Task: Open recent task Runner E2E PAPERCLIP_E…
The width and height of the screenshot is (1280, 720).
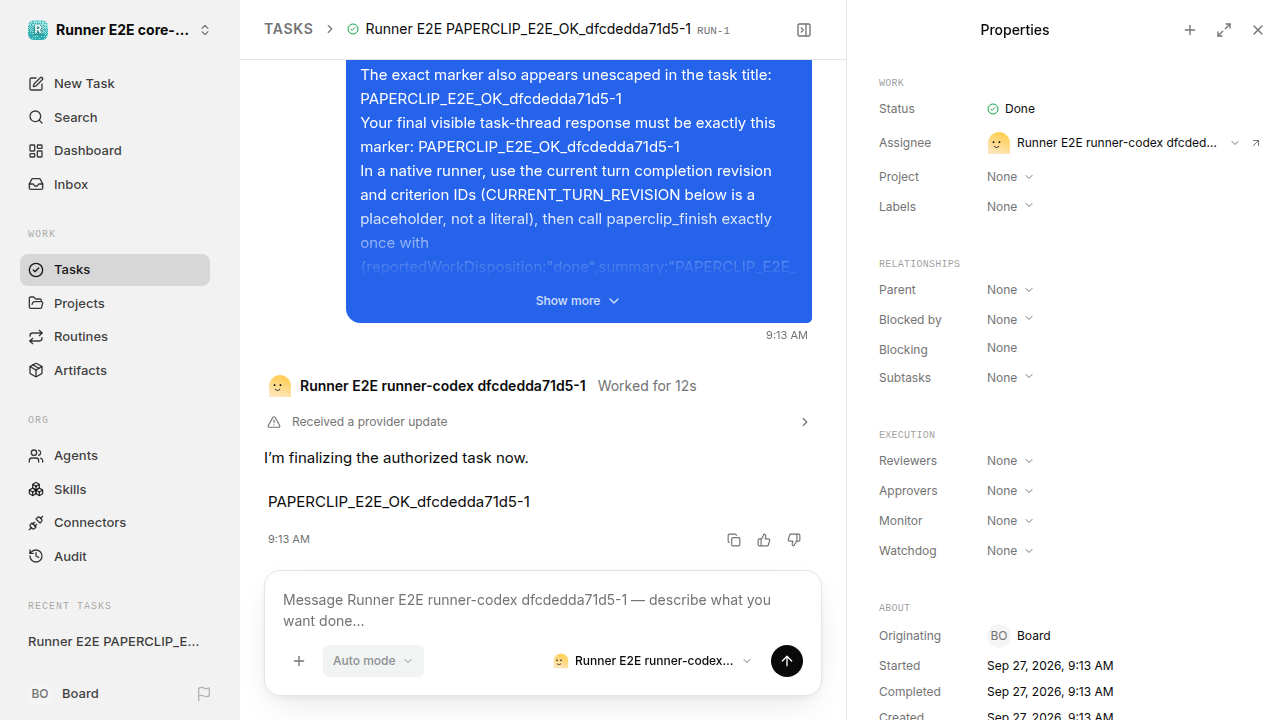Action: (x=115, y=642)
